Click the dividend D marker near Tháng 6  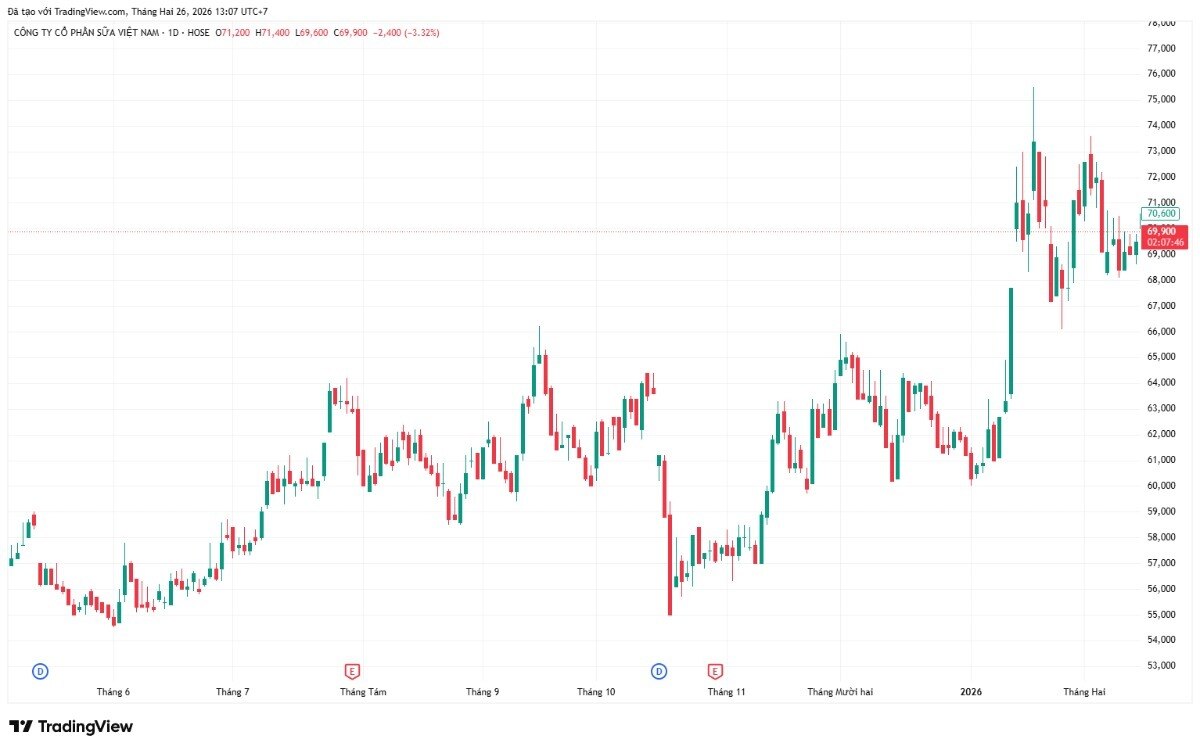(40, 670)
